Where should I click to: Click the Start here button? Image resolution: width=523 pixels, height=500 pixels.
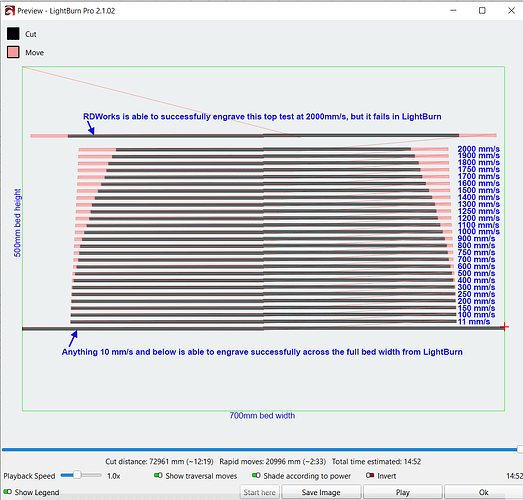[x=259, y=492]
